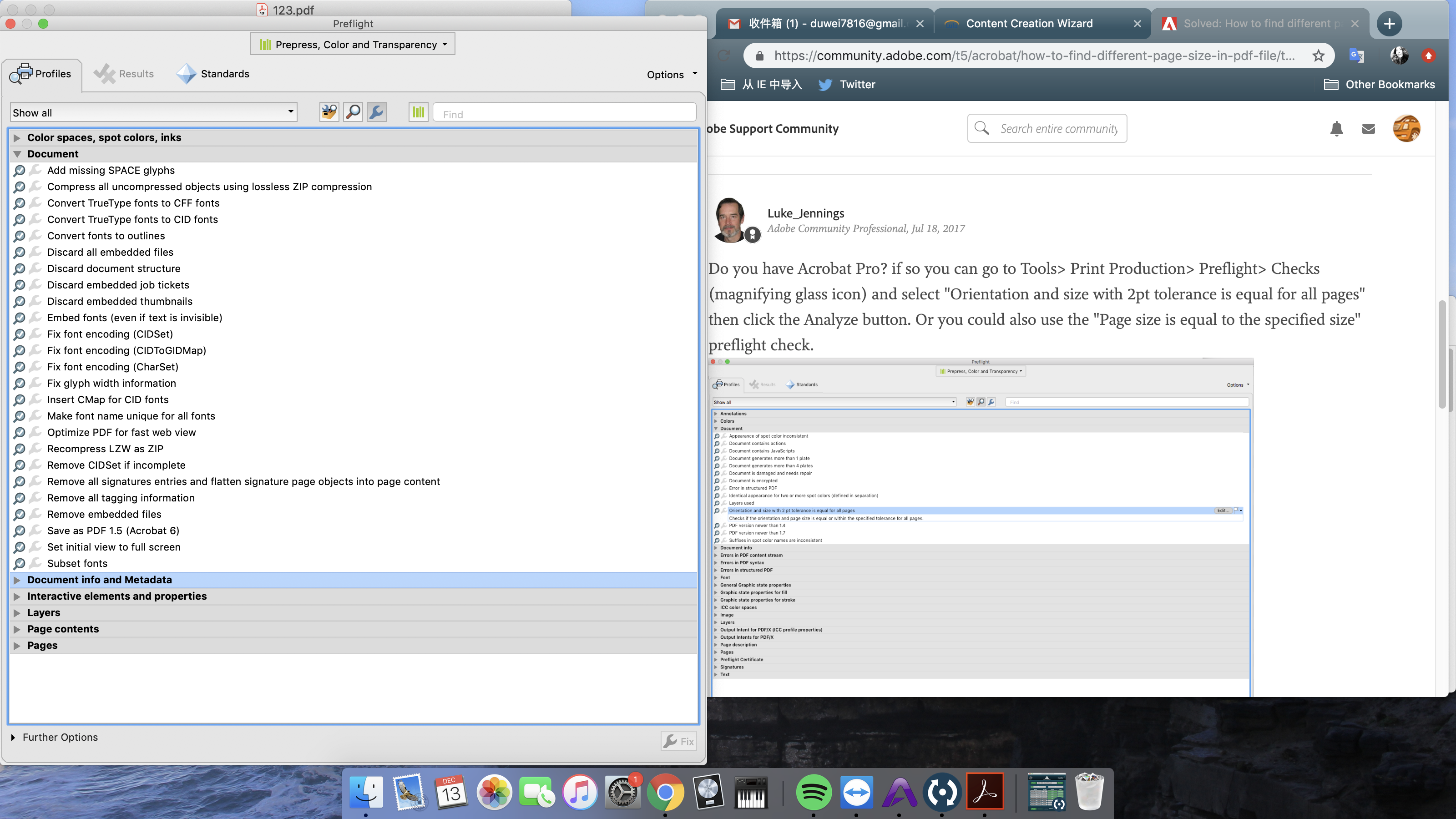Image resolution: width=1456 pixels, height=819 pixels.
Task: Select Remove all tagging information fixup
Action: (121, 498)
